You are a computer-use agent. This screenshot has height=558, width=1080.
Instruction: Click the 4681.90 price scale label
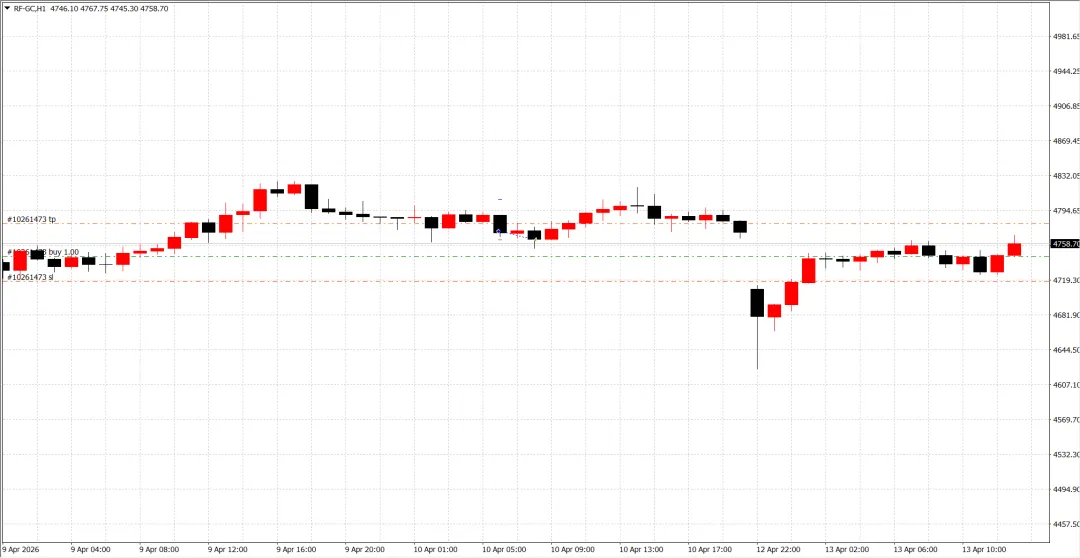1066,315
